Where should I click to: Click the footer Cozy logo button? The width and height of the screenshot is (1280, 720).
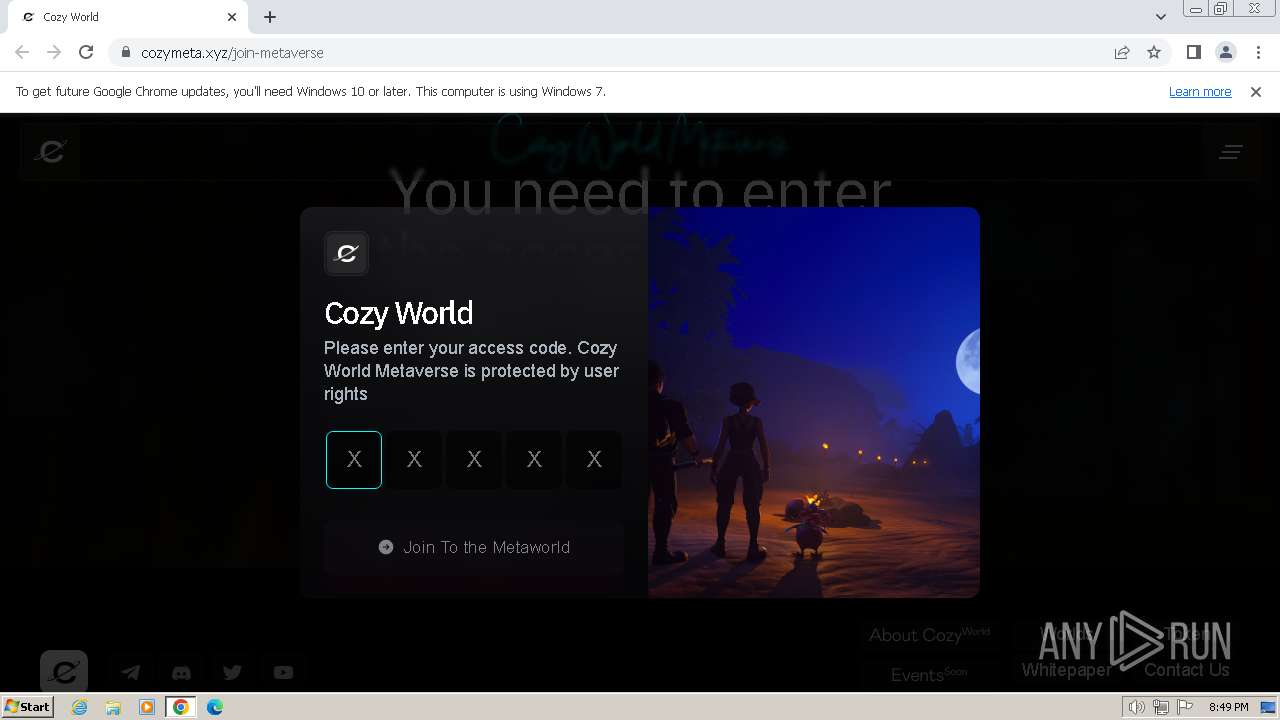point(64,671)
